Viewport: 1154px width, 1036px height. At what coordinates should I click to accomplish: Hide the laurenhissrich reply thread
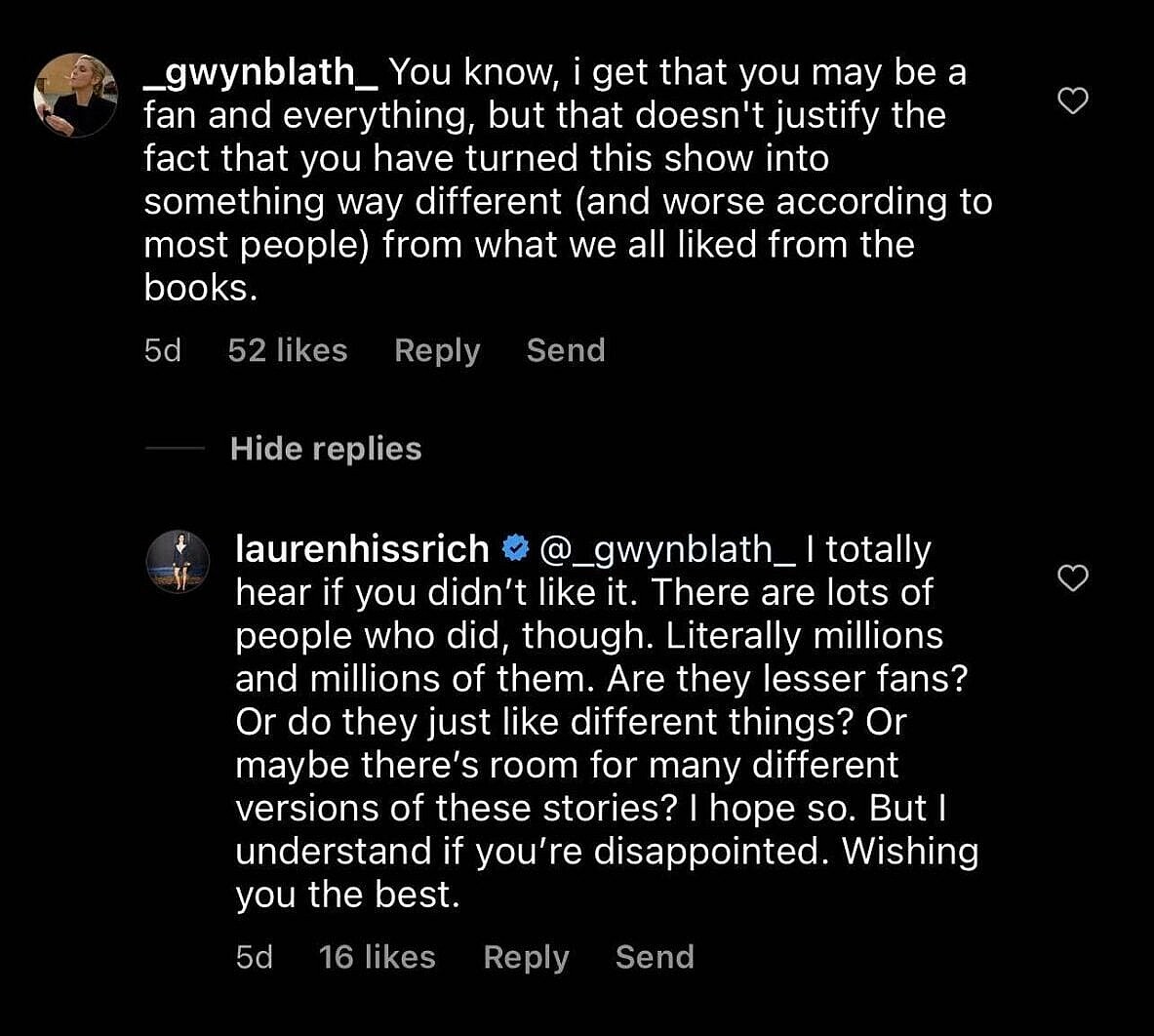tap(326, 449)
